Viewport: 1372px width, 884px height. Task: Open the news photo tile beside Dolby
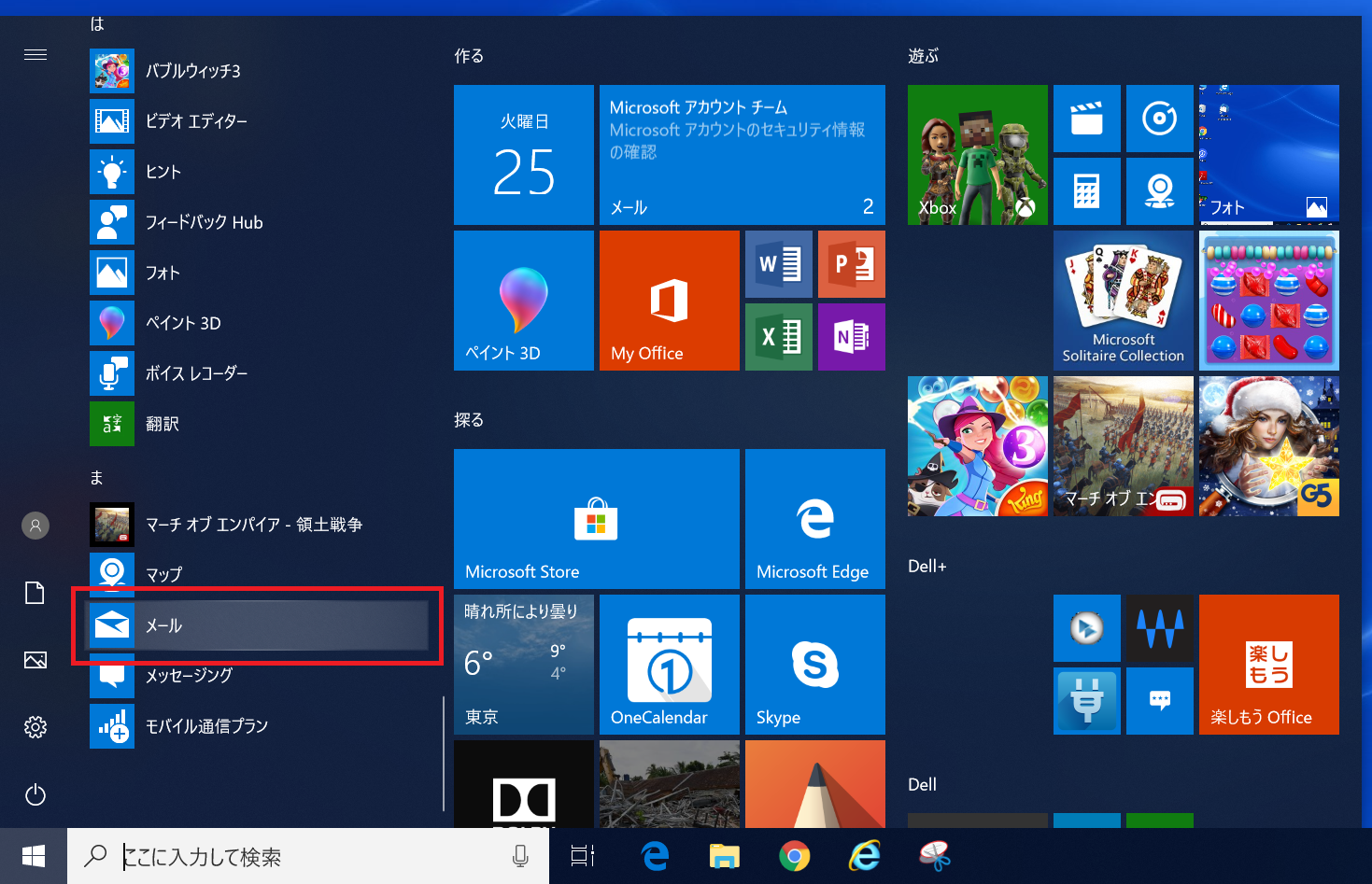click(670, 784)
